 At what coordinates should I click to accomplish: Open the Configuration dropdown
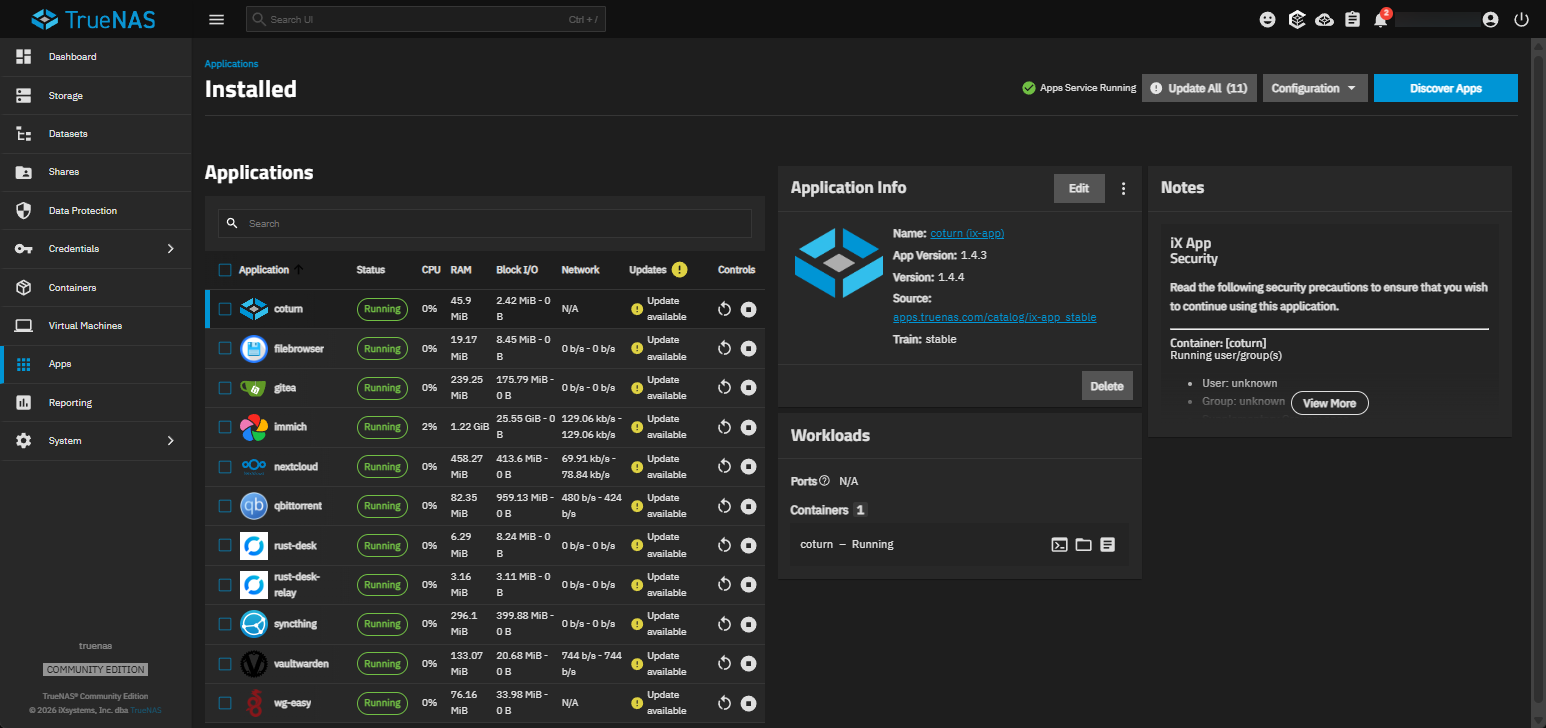click(1315, 88)
